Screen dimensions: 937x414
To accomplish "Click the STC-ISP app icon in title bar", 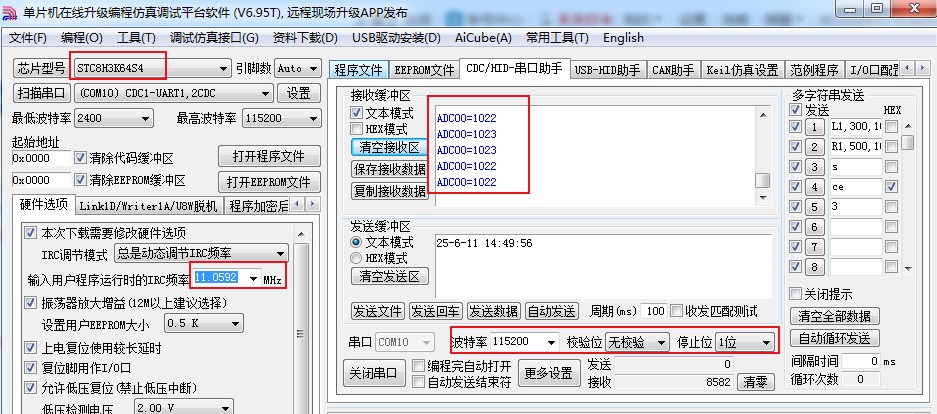I will click(x=10, y=13).
